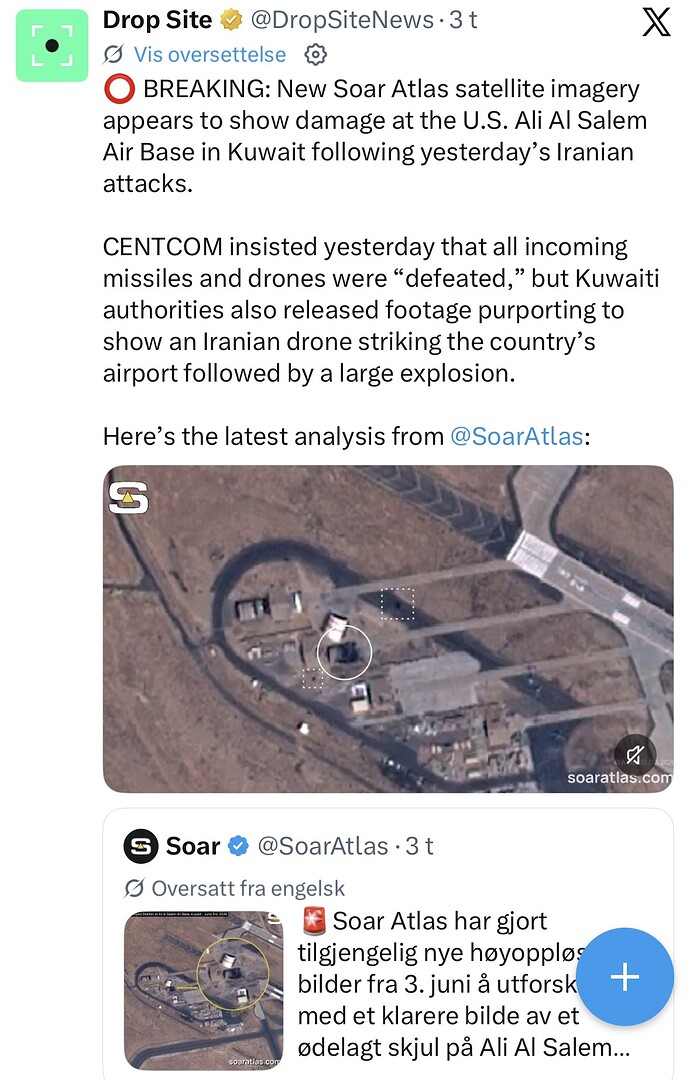Click the @SoarAtlas handle in quoted tweet
Screen dimensions: 690x1080
(x=323, y=846)
